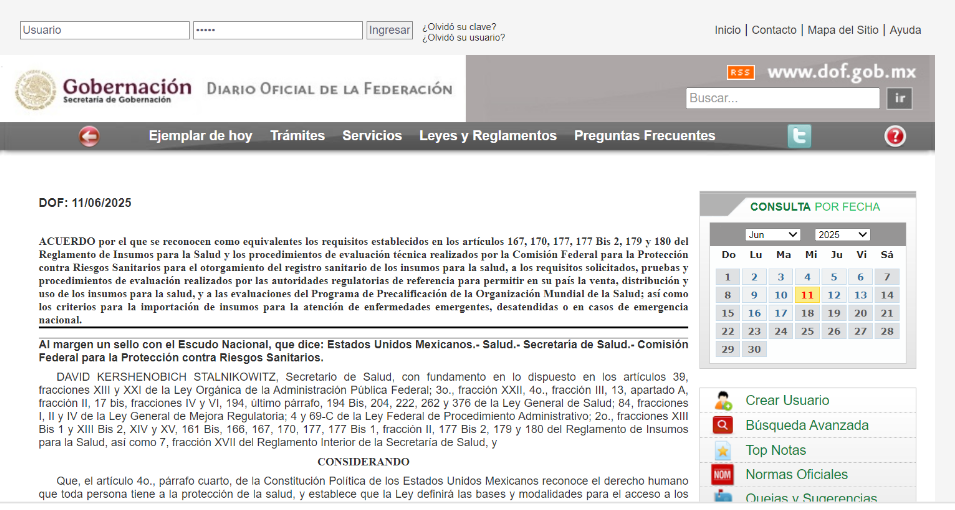Image resolution: width=955 pixels, height=510 pixels.
Task: Click the NOM Normas Oficiales icon
Action: click(x=722, y=474)
